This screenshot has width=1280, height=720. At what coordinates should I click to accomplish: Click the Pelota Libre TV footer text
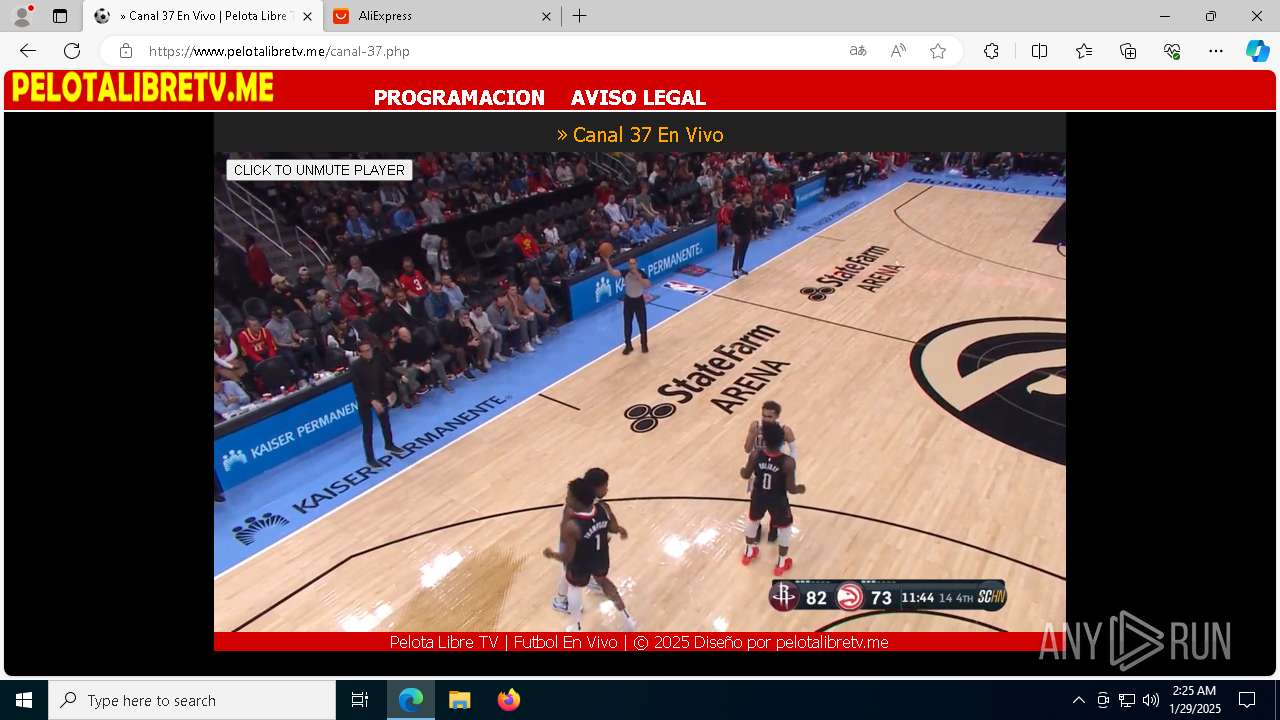[x=639, y=642]
